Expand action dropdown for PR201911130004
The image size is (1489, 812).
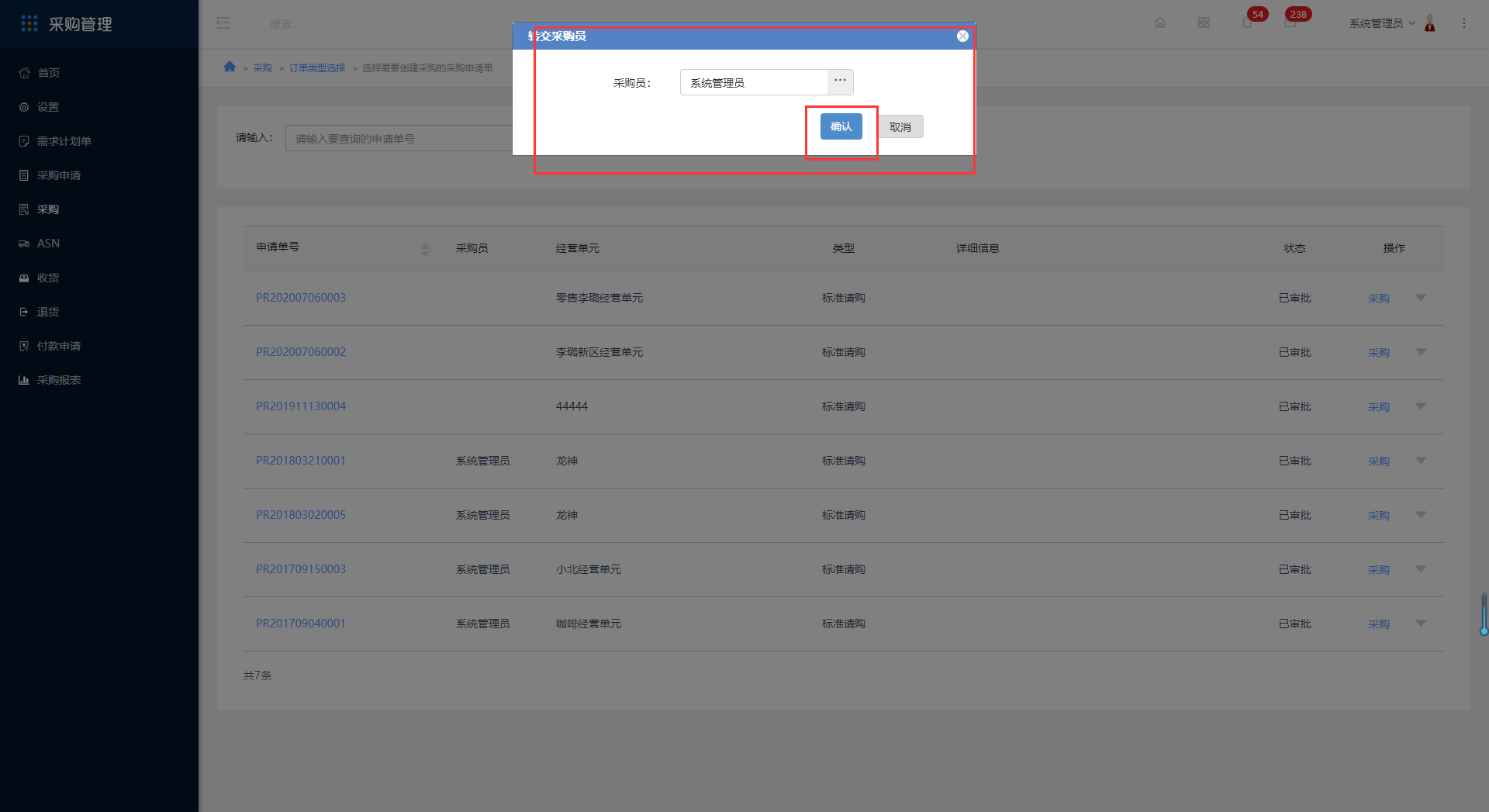[x=1421, y=406]
